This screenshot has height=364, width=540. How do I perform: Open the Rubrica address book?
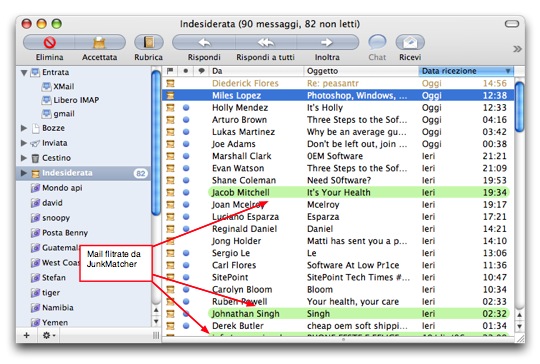(149, 42)
